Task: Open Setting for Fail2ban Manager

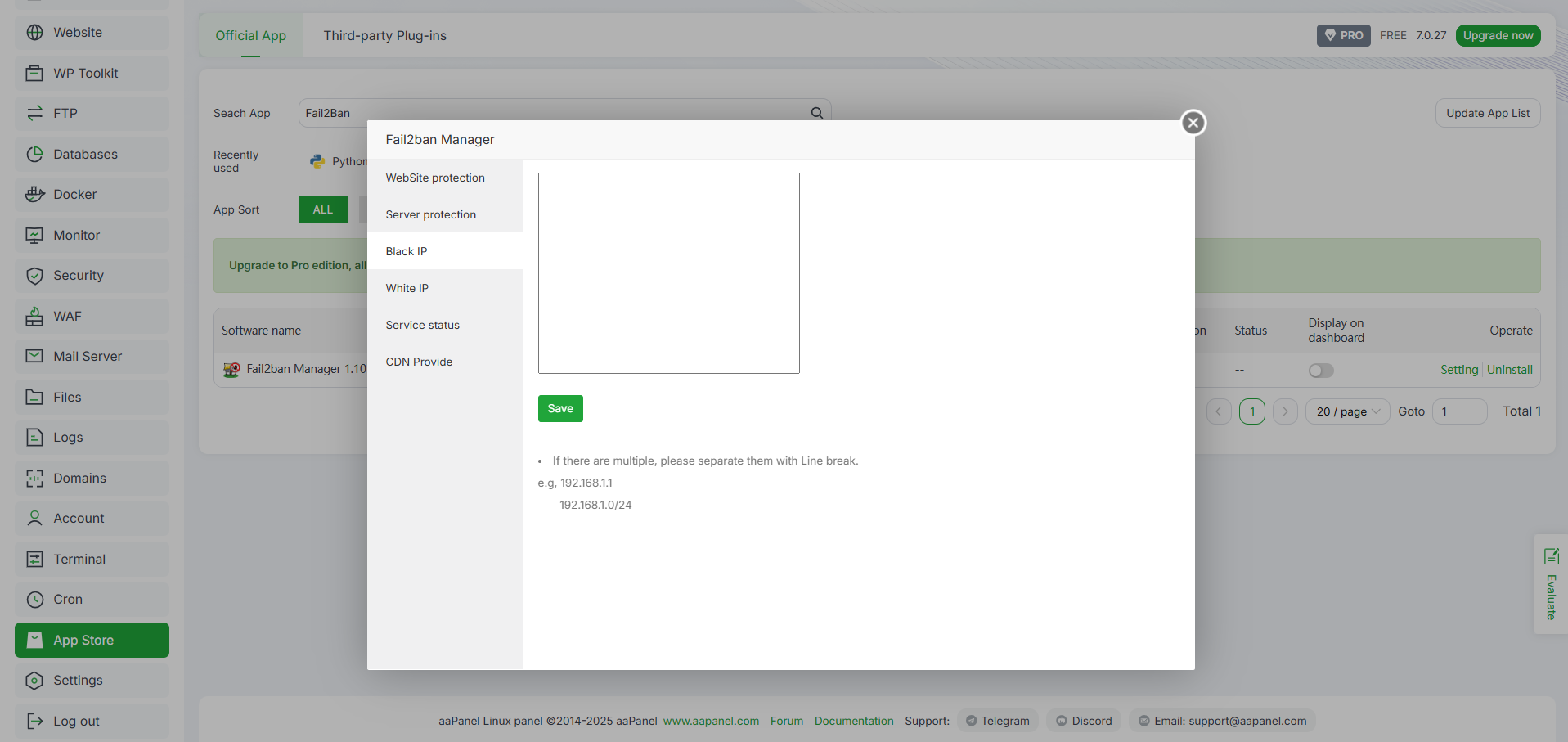Action: point(1459,370)
